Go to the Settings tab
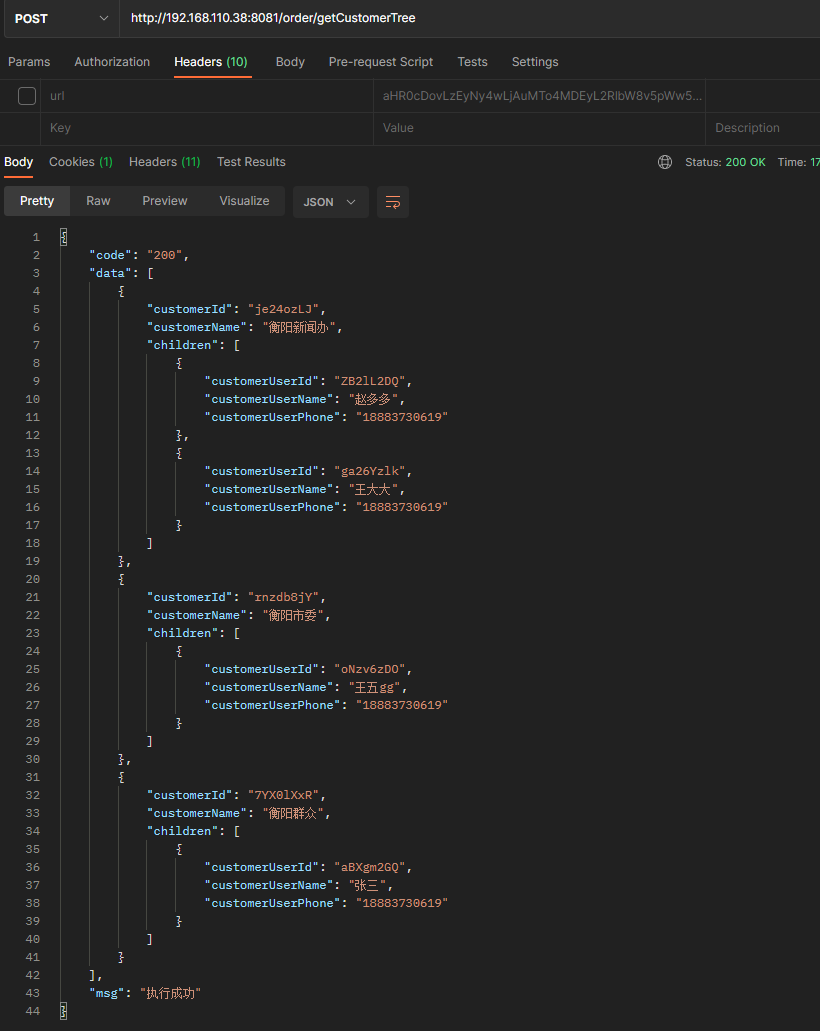The height and width of the screenshot is (1031, 820). click(x=535, y=62)
